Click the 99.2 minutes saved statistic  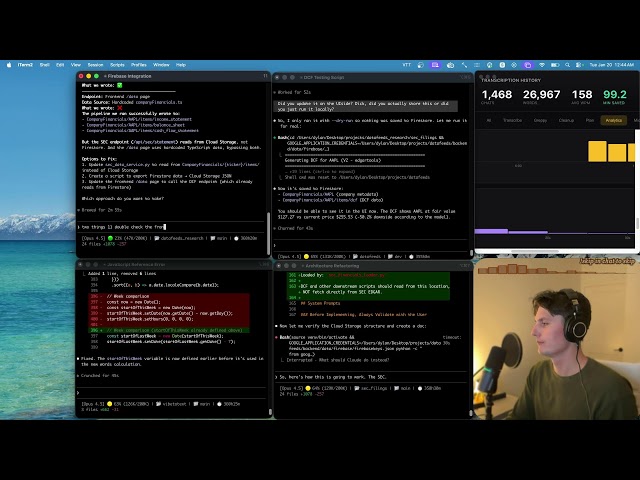614,96
